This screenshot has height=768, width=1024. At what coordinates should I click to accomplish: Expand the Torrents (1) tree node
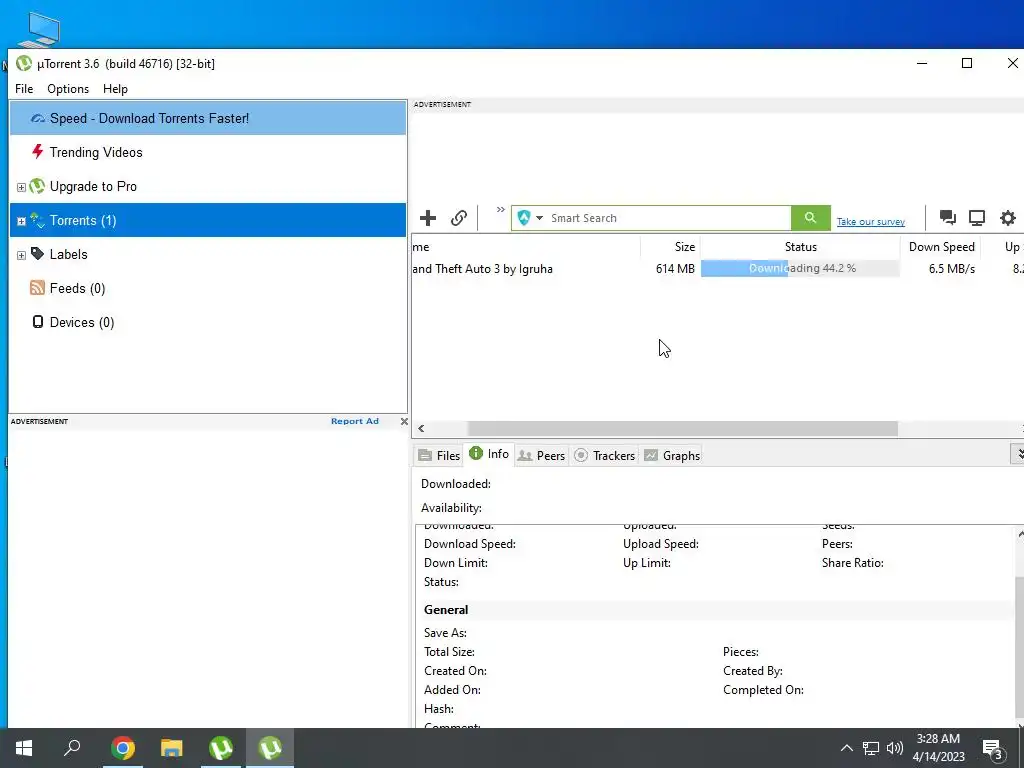pyautogui.click(x=21, y=221)
